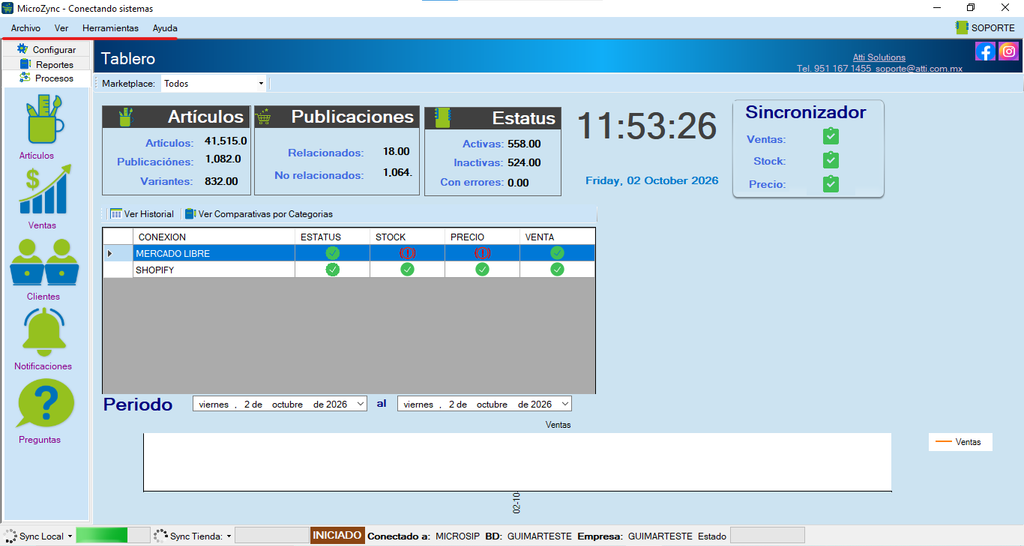Select the Procesos sidebar tab
1024x546 pixels.
[46, 78]
